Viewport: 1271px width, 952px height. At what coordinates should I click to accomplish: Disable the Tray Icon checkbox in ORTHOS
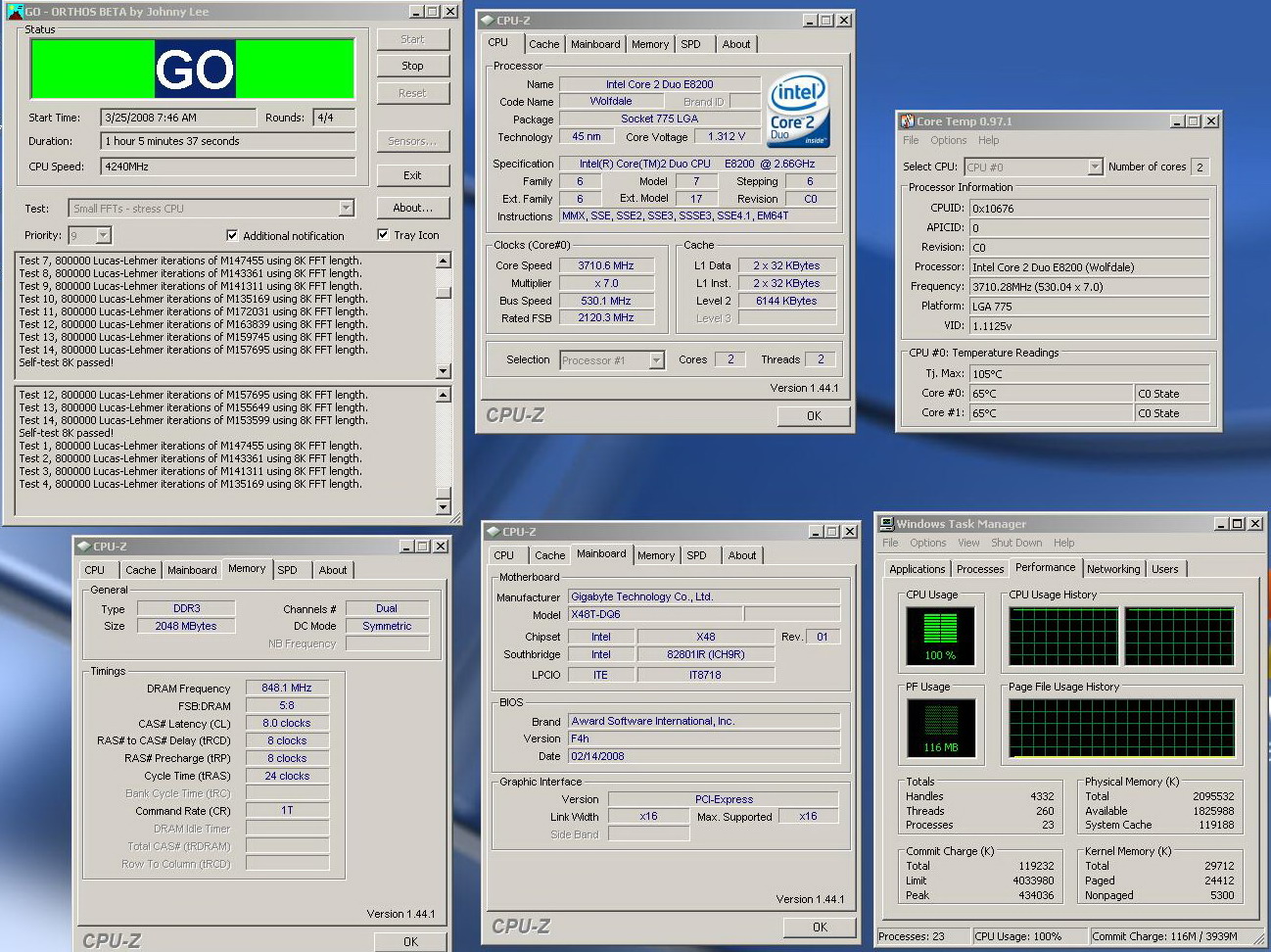coord(383,234)
